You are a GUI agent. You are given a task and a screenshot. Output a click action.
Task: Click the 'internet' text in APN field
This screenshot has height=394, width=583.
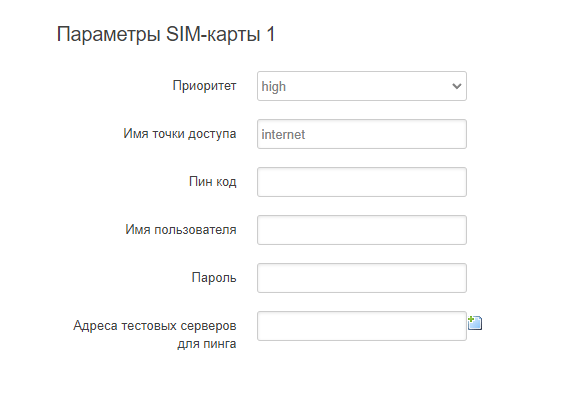tap(283, 134)
